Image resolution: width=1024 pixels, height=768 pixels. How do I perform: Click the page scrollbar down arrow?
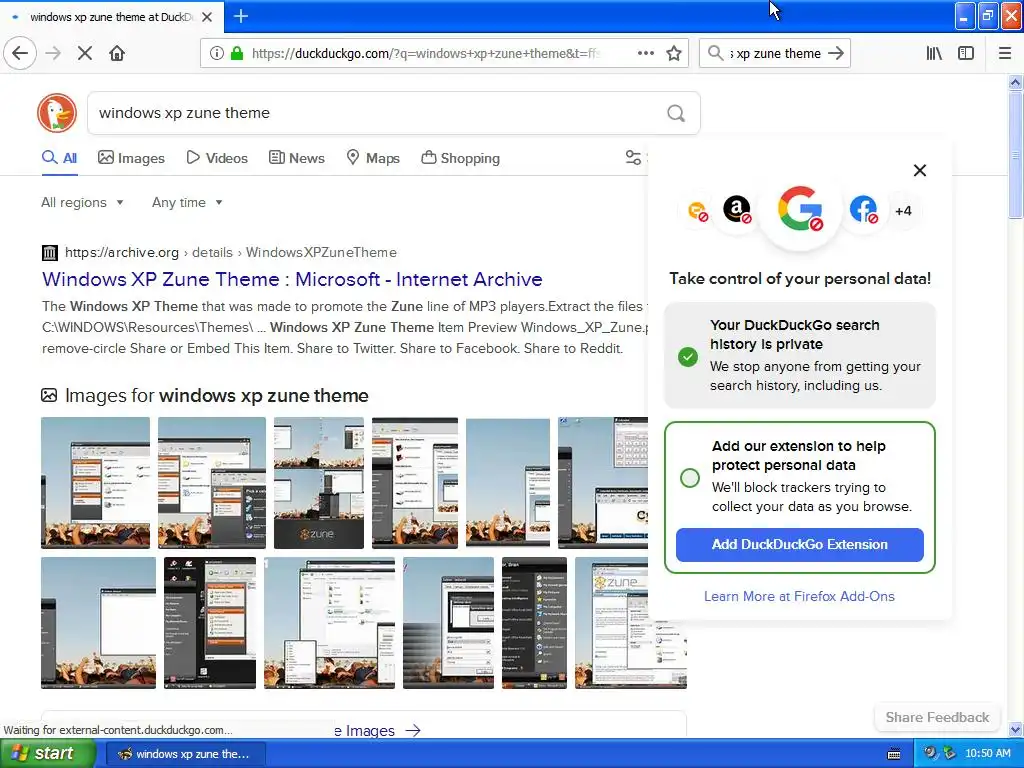tap(1015, 729)
